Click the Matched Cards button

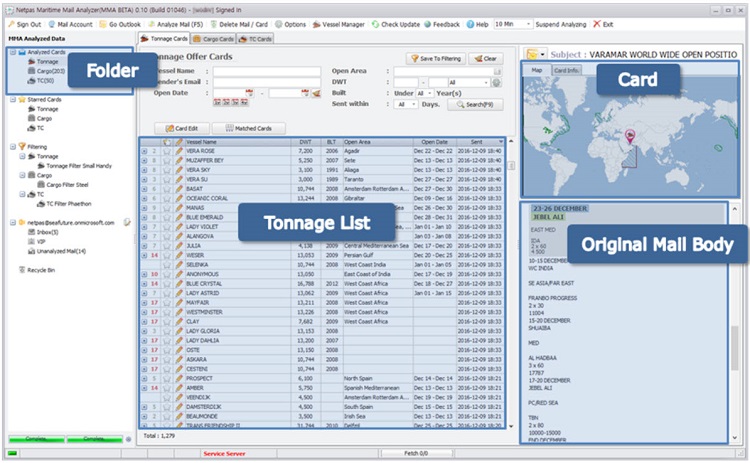[255, 128]
